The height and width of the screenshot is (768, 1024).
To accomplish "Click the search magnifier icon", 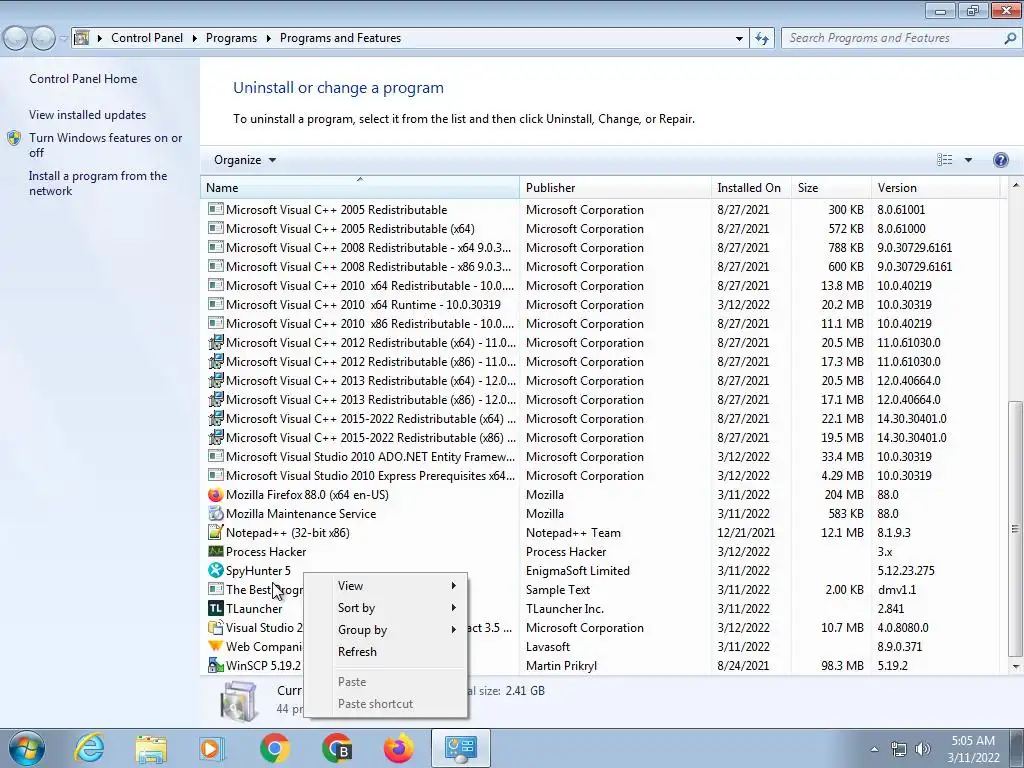I will coord(1010,39).
